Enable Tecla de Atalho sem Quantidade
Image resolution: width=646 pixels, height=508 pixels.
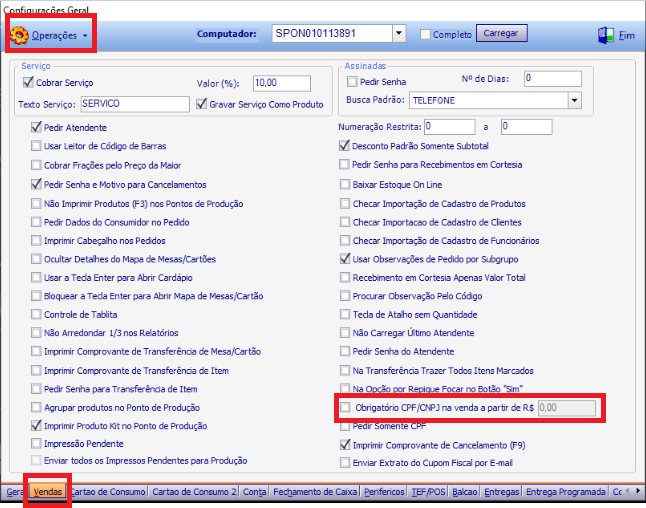[x=345, y=314]
